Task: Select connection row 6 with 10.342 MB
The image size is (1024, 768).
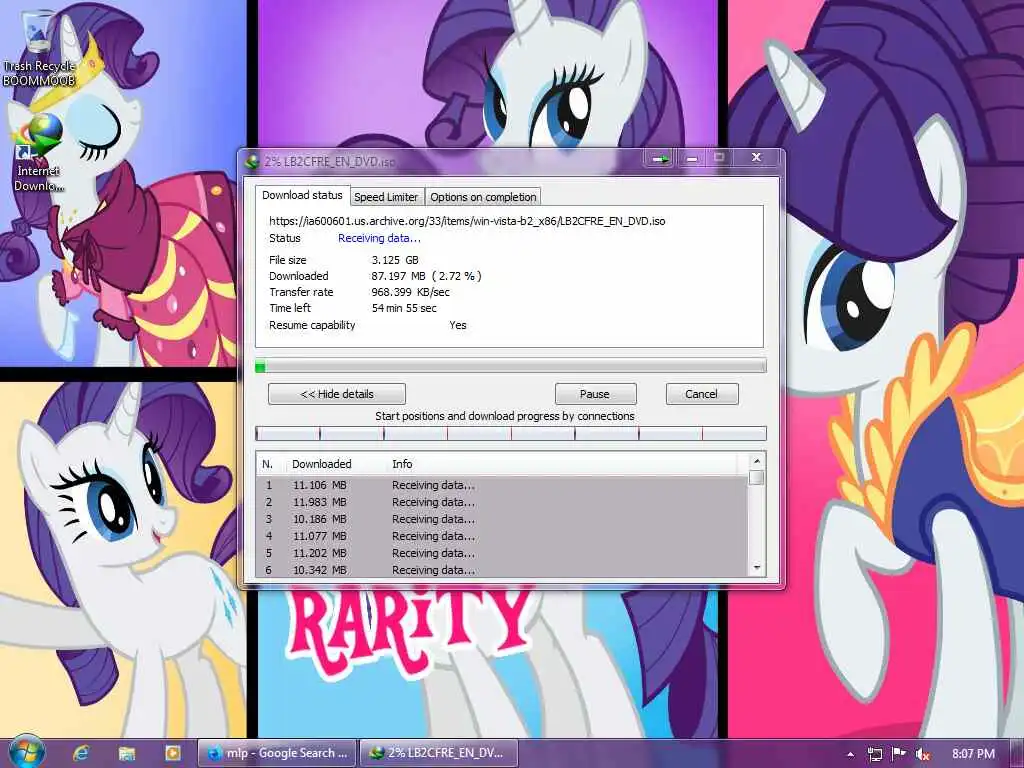Action: click(x=503, y=570)
